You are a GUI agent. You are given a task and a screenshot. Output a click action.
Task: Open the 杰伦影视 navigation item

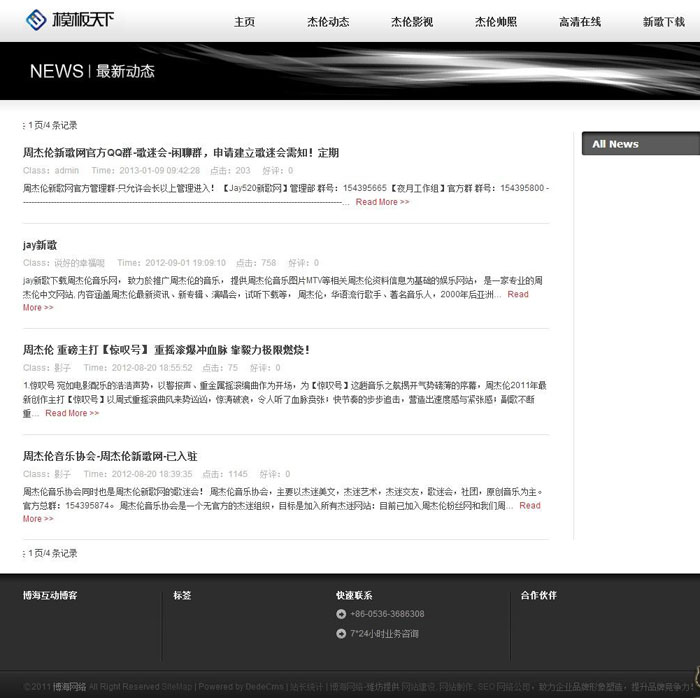[x=412, y=22]
